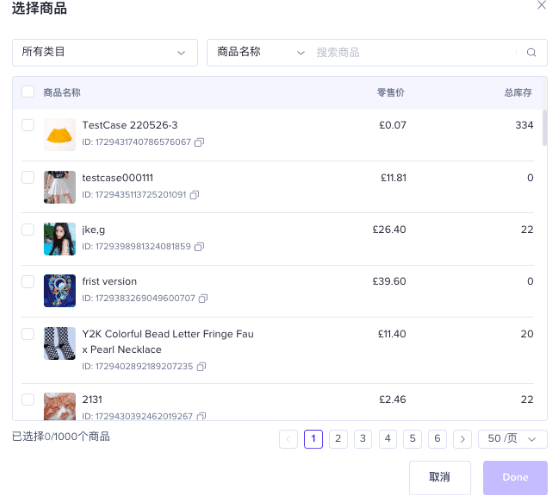Click the search magnifier icon

click(531, 52)
